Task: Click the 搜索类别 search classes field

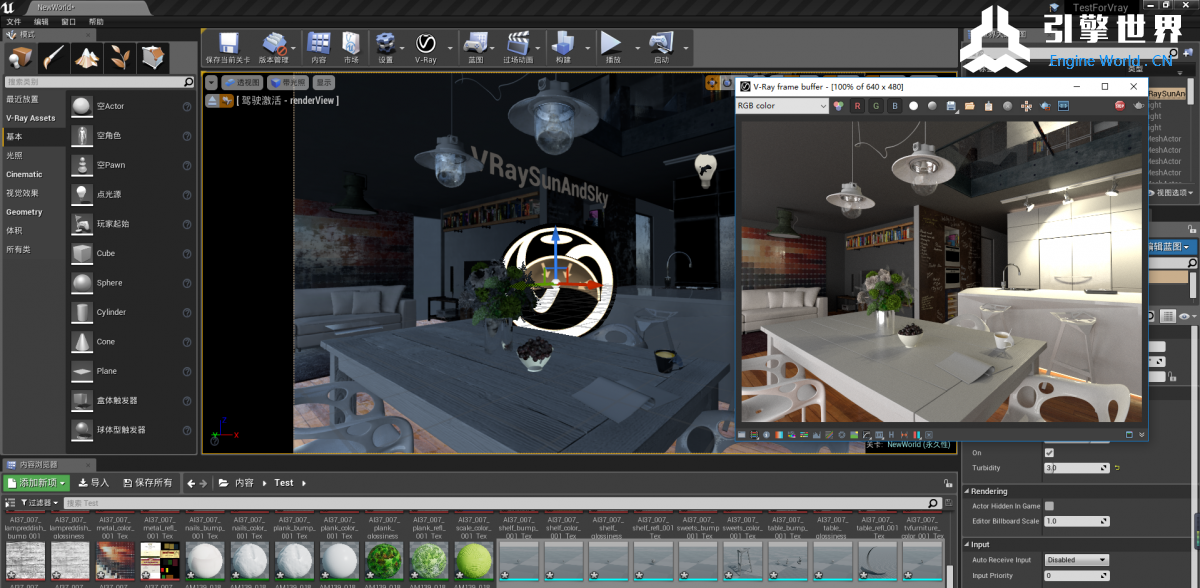Action: [100, 82]
